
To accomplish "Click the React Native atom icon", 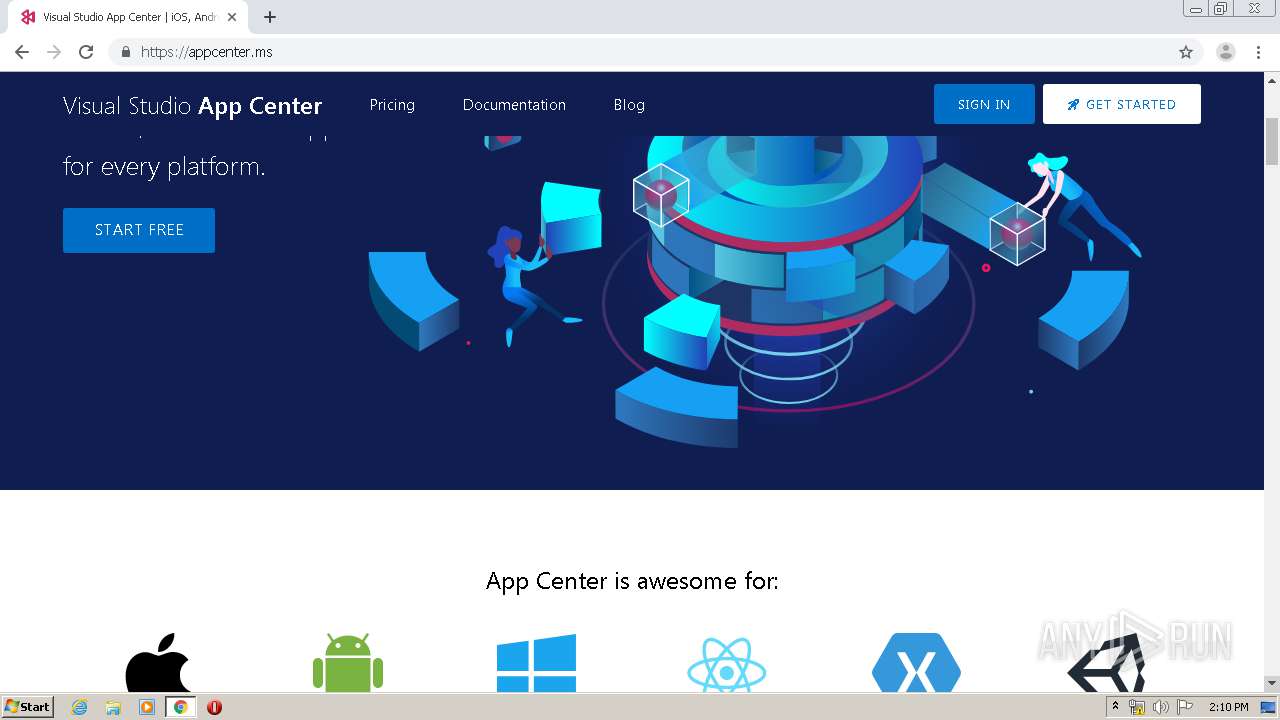I will pyautogui.click(x=727, y=664).
